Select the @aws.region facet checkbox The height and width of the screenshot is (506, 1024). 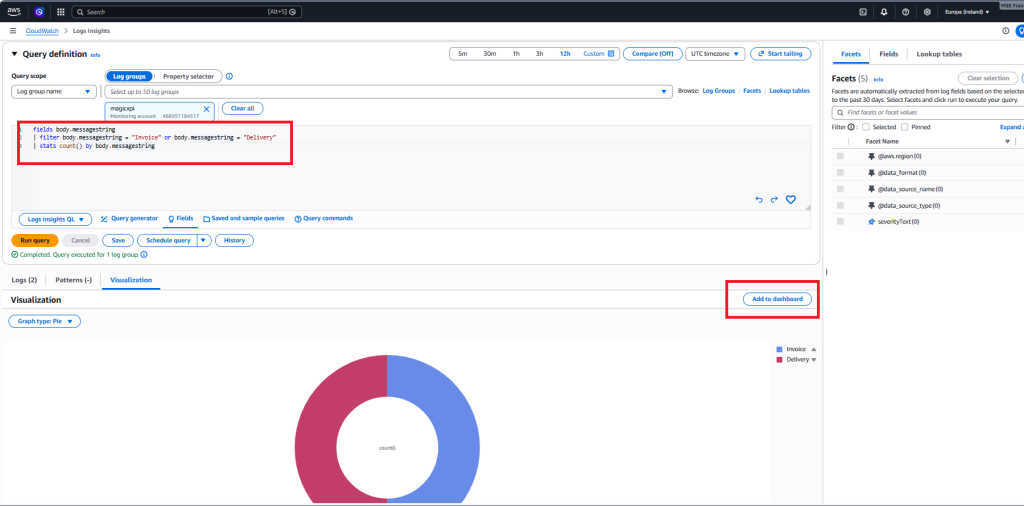click(840, 157)
